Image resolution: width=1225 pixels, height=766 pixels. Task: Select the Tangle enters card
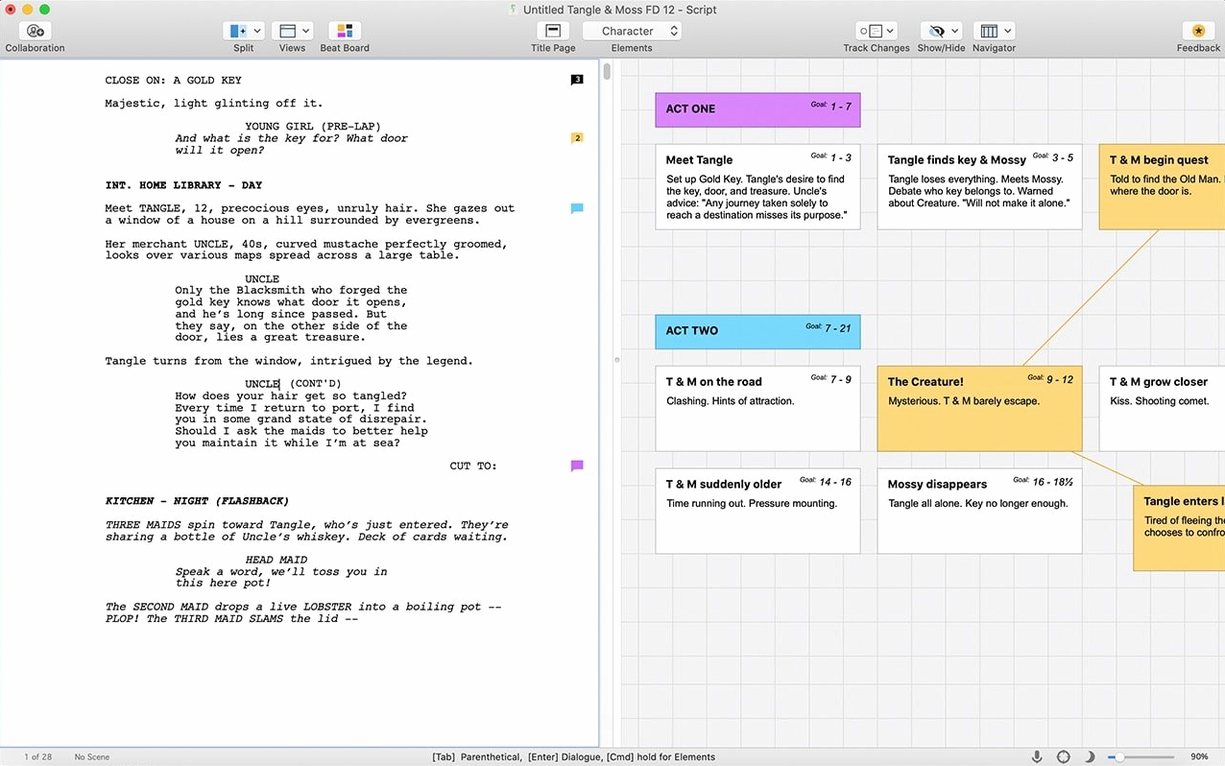(x=1179, y=528)
